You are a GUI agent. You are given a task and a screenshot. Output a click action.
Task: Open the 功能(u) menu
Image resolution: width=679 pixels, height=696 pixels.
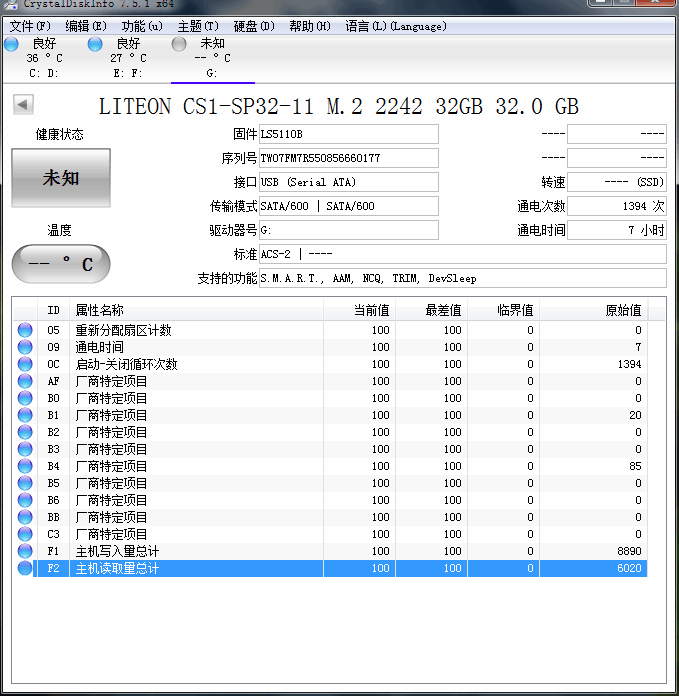pyautogui.click(x=142, y=27)
